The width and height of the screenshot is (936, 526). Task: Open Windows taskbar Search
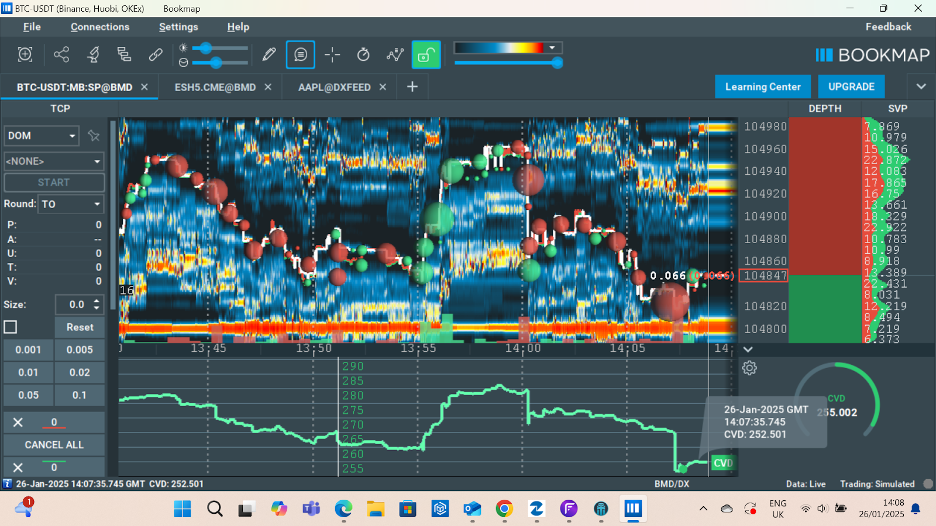[215, 509]
